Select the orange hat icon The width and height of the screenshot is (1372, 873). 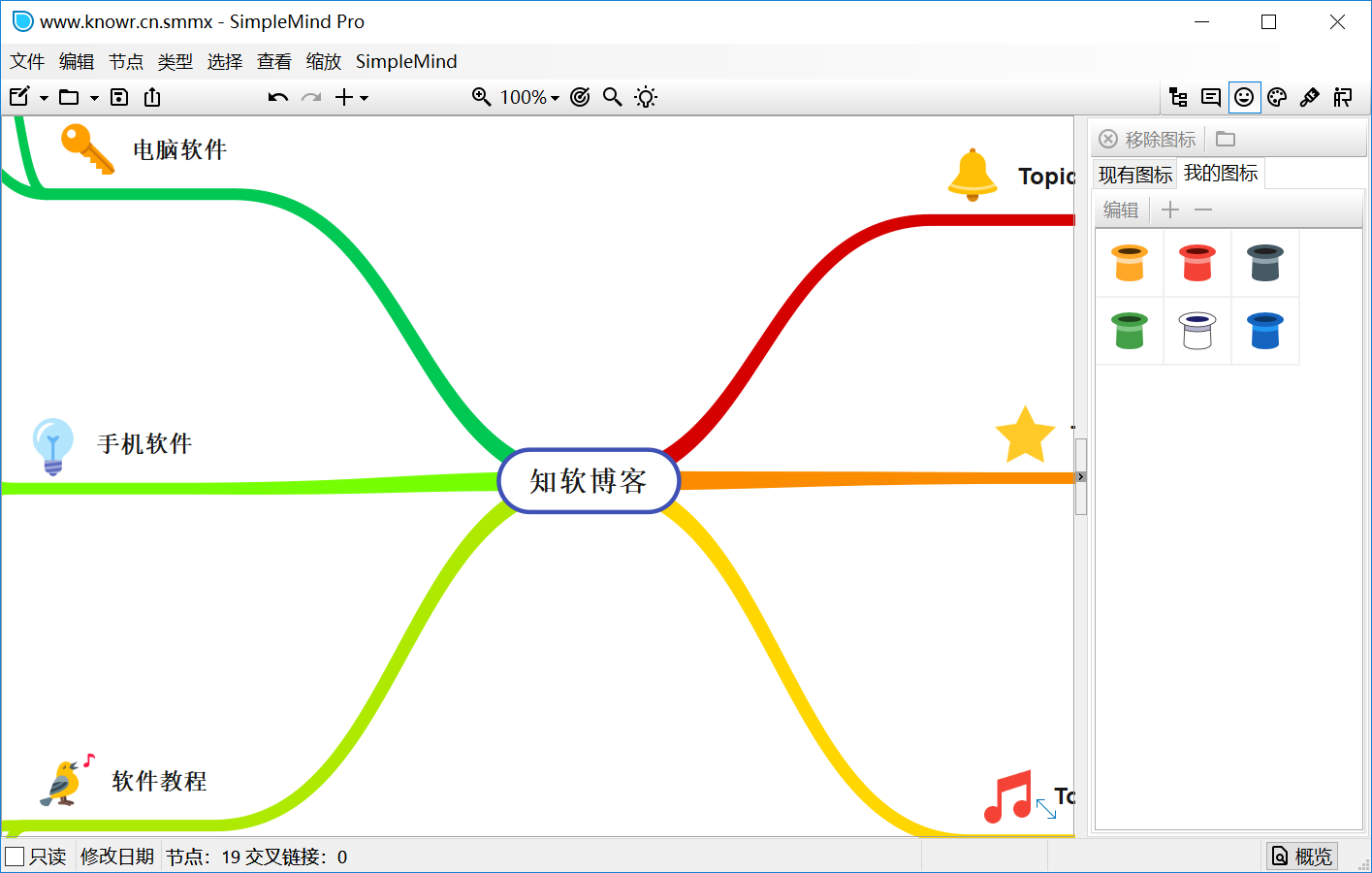1130,263
